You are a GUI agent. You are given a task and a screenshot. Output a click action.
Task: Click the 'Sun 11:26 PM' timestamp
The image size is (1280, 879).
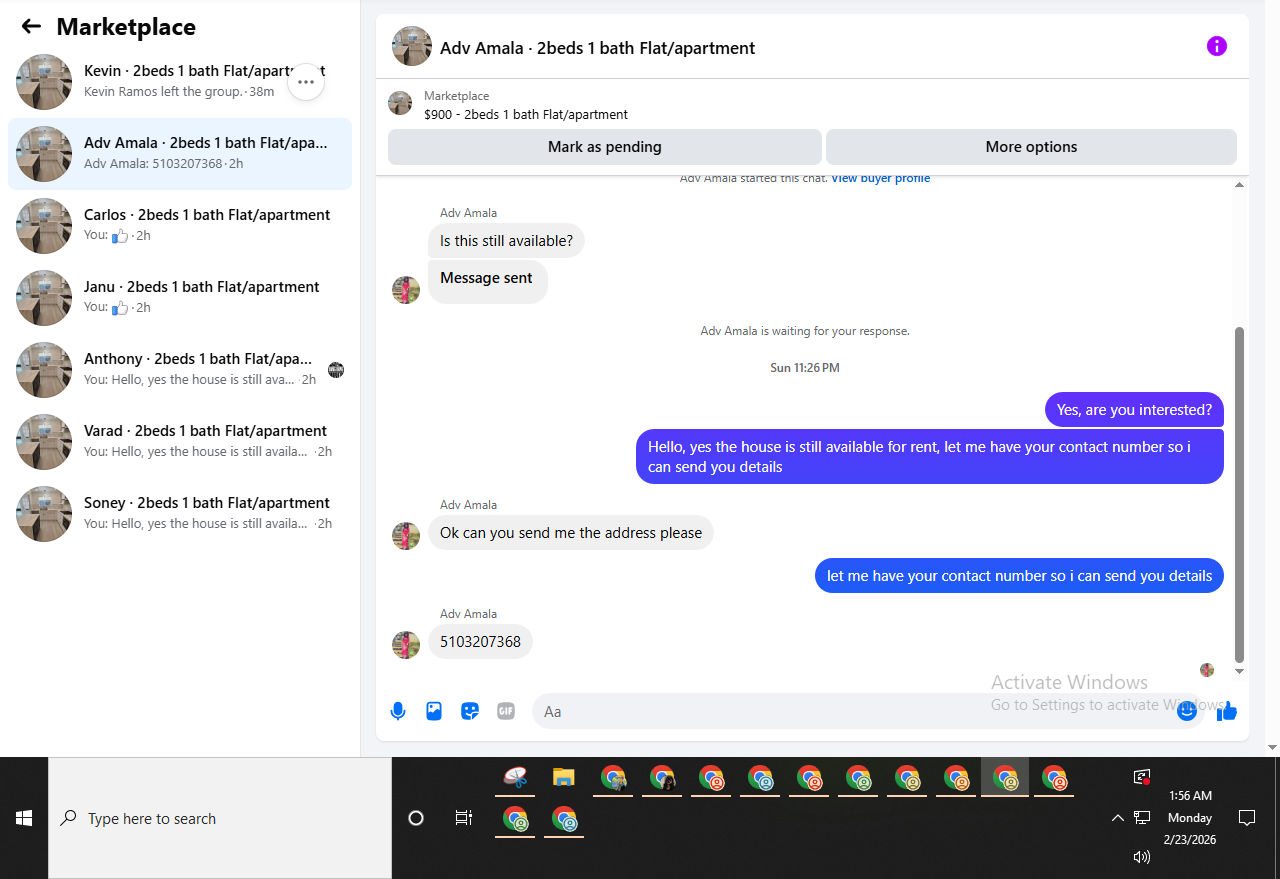tap(805, 368)
